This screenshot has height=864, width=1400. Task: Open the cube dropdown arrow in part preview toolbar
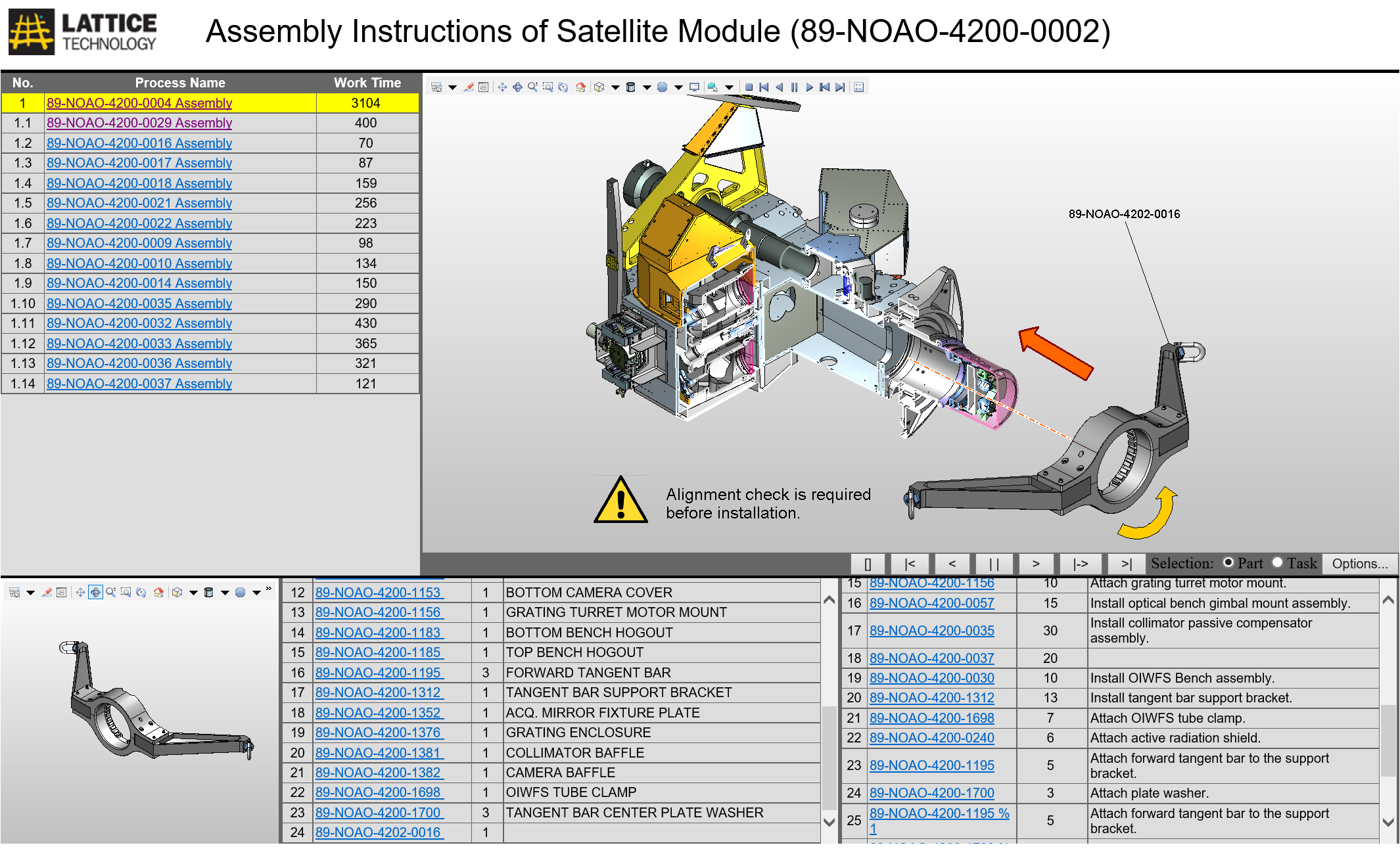click(193, 593)
